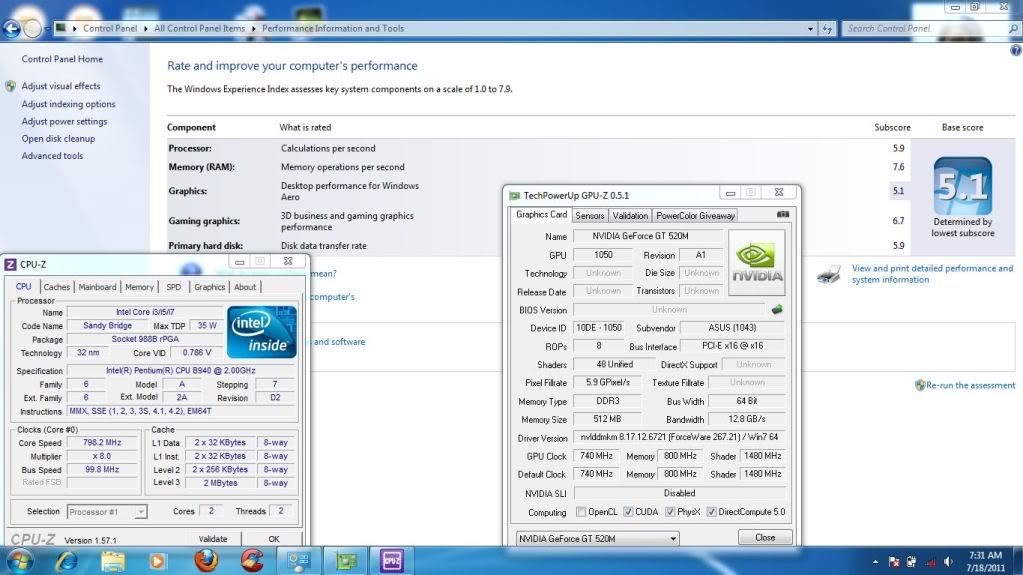Click the volume speaker tray icon

click(x=949, y=562)
